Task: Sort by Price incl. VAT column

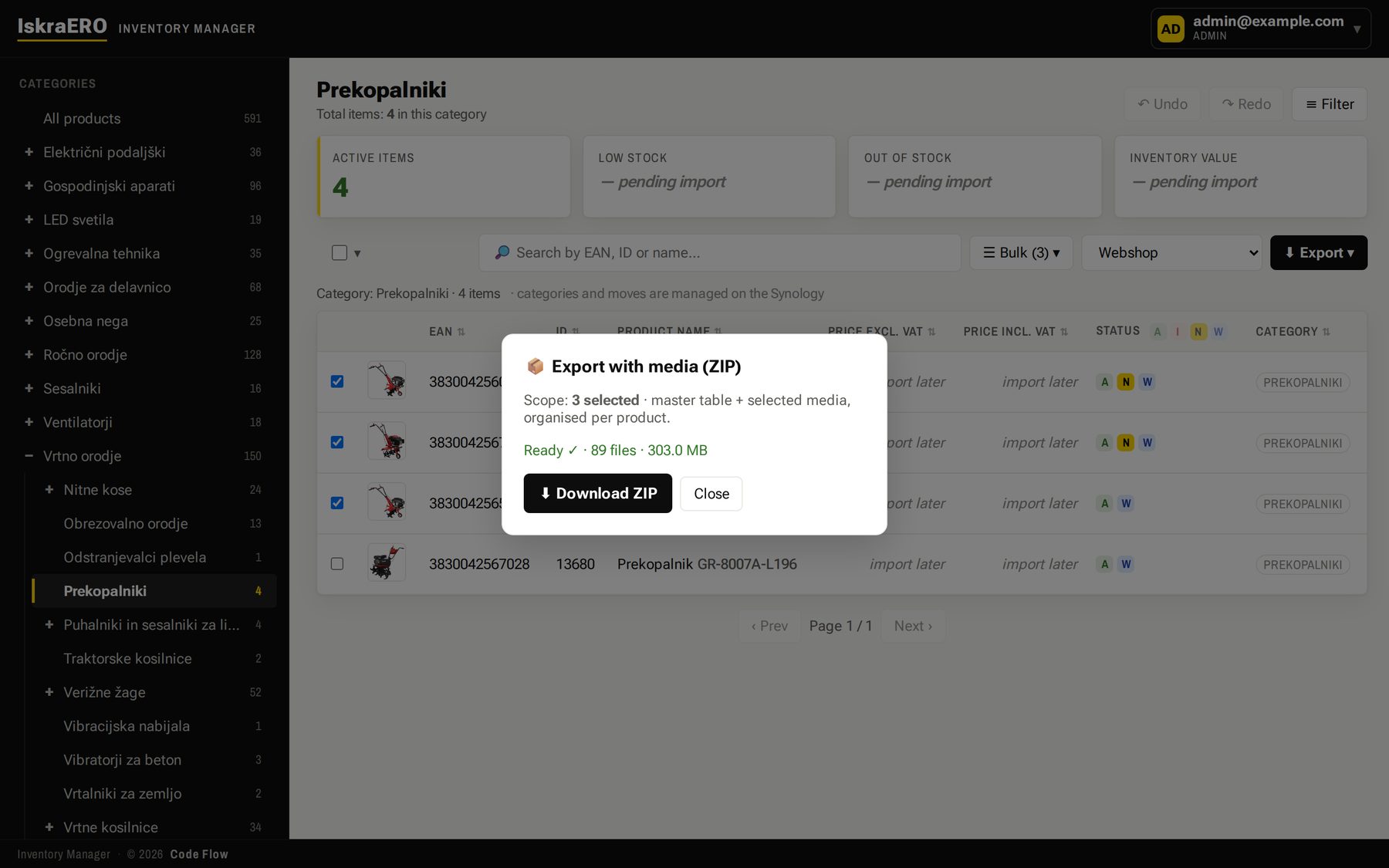Action: point(1016,332)
